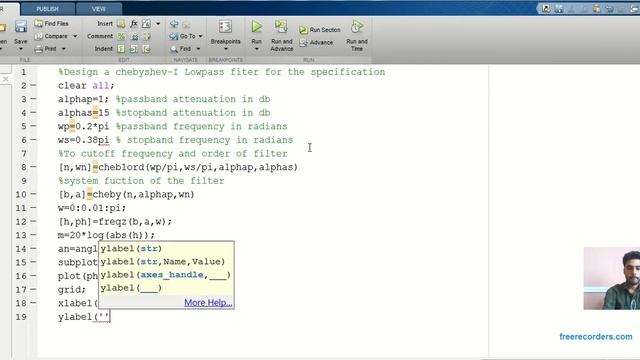The image size is (640, 360).
Task: Click Run and Advance icon
Action: (x=281, y=27)
